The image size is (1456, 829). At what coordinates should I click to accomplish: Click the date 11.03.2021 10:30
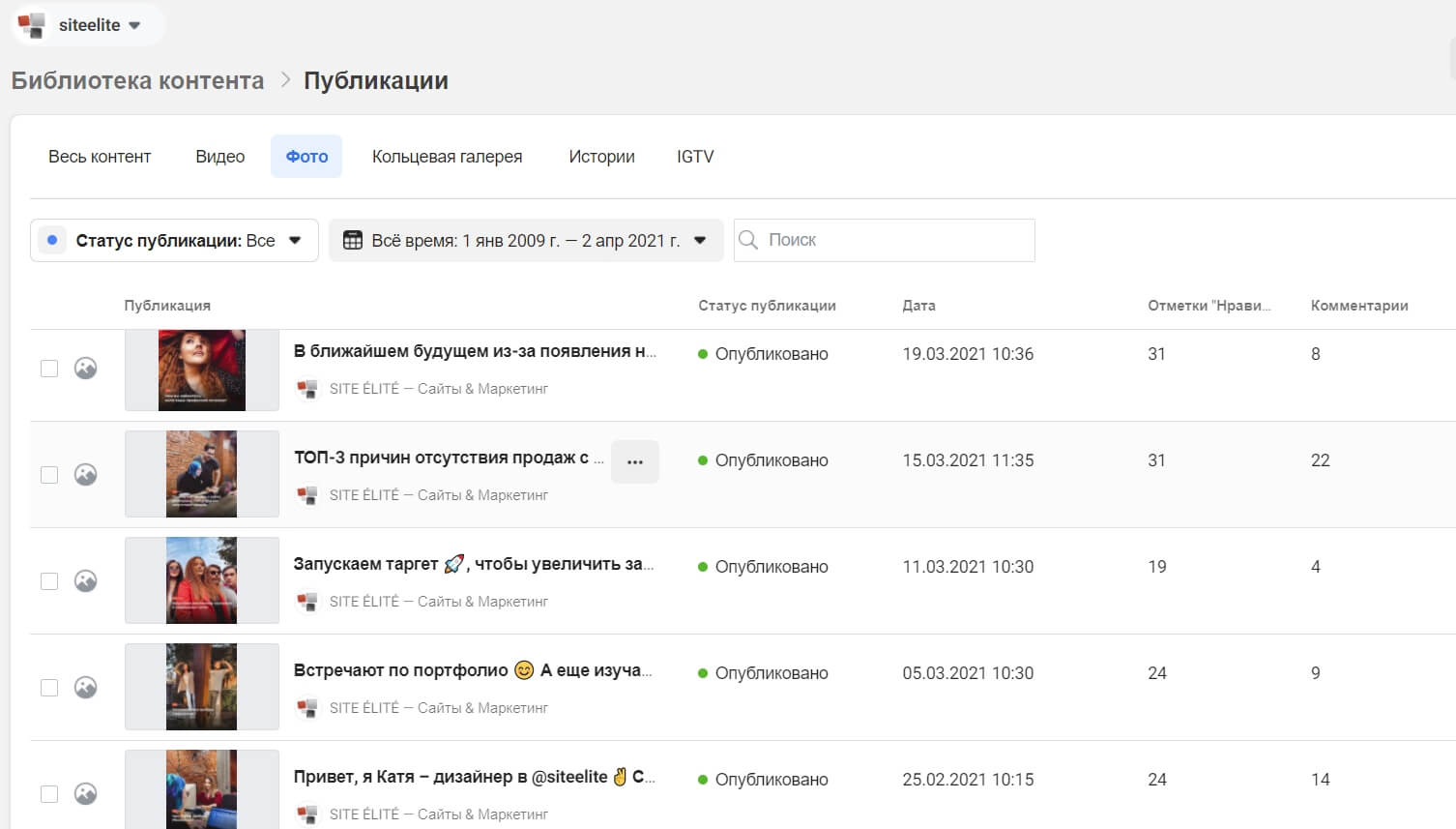[x=968, y=567]
